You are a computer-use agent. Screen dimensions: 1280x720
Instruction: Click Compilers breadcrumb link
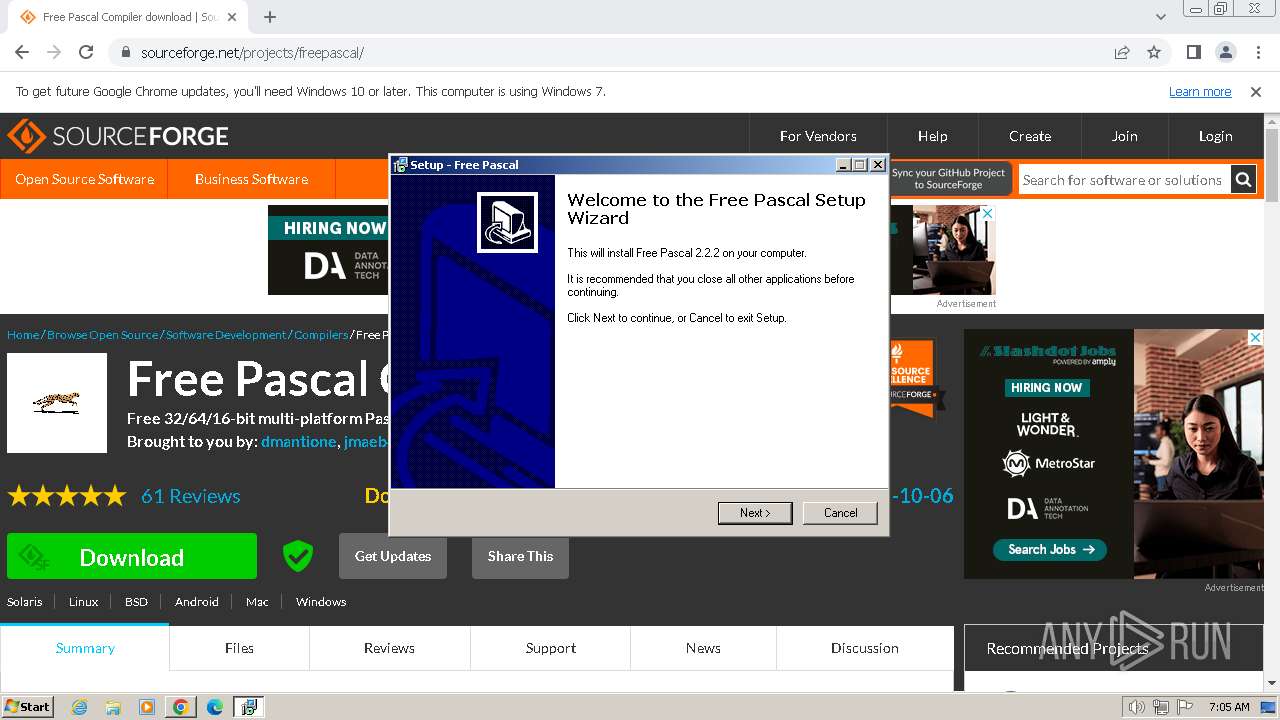(321, 335)
